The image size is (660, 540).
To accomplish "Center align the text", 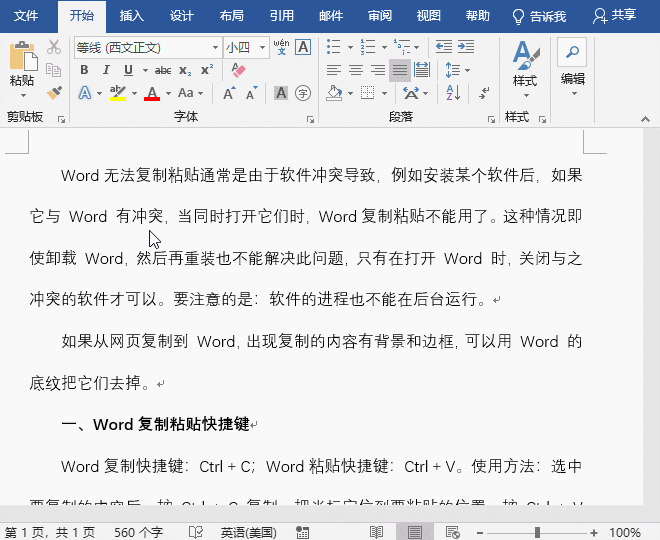I will [356, 70].
